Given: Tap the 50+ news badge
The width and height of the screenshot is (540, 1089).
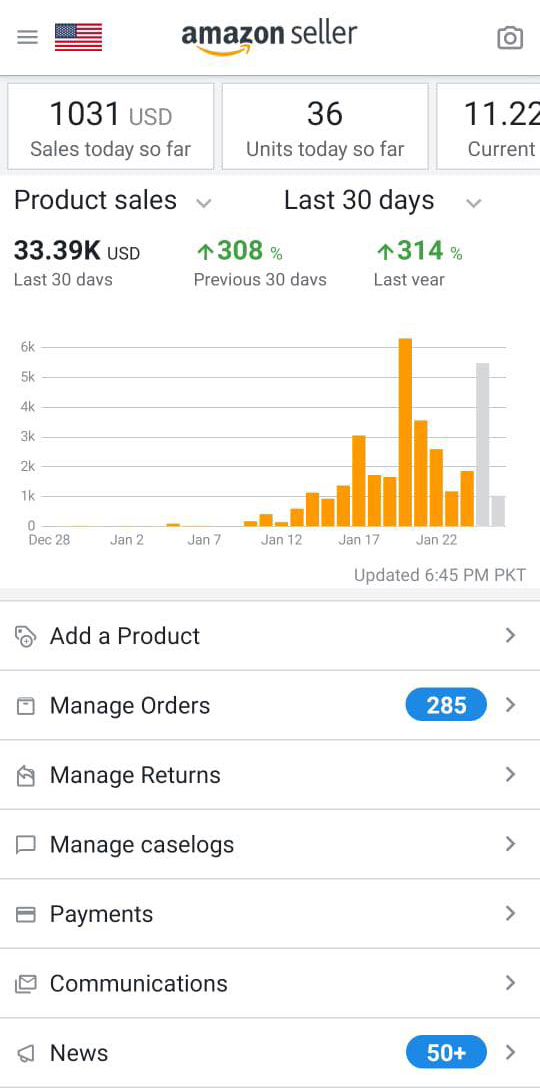Looking at the screenshot, I should tap(446, 1053).
